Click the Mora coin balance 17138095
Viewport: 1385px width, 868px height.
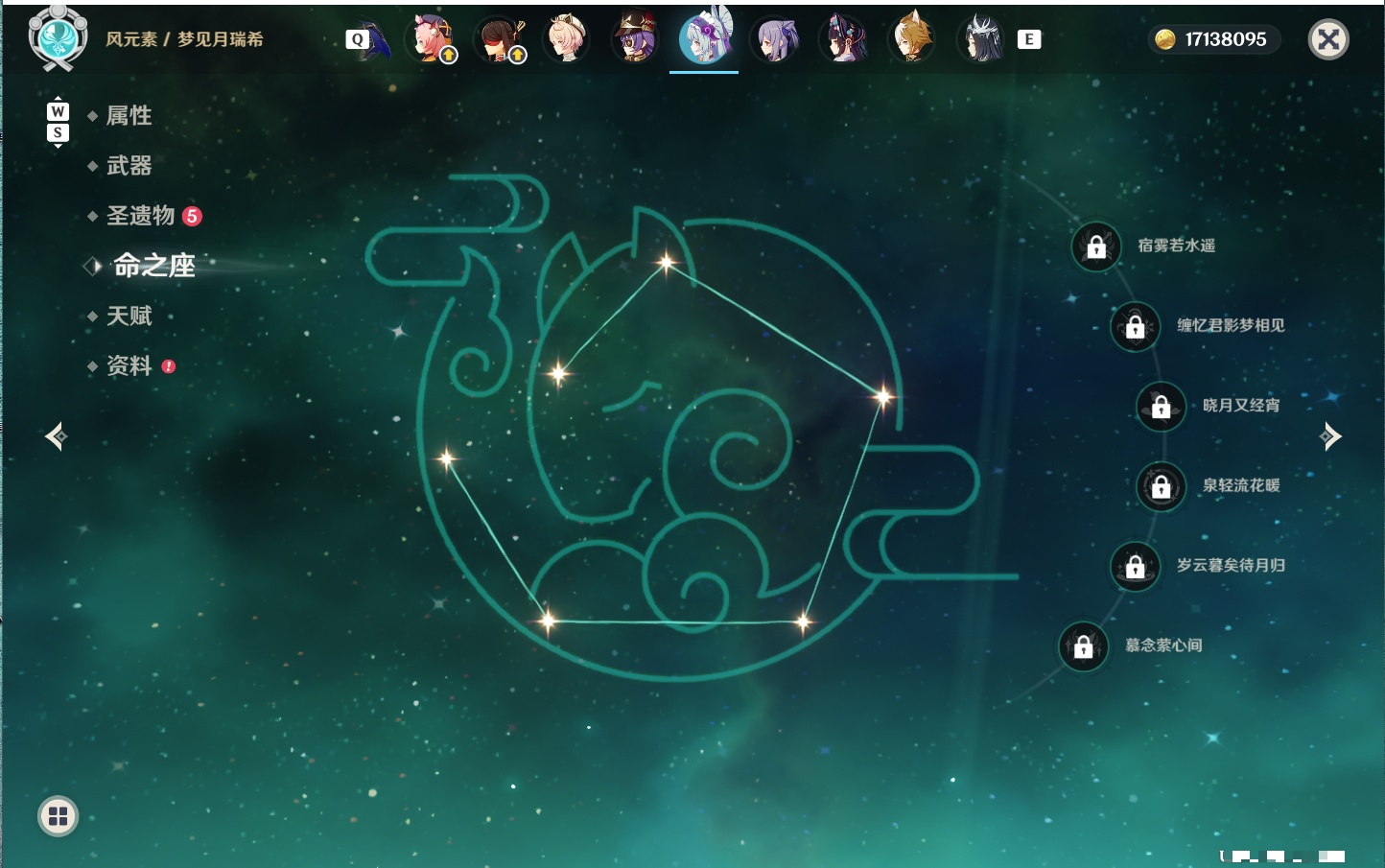1213,39
